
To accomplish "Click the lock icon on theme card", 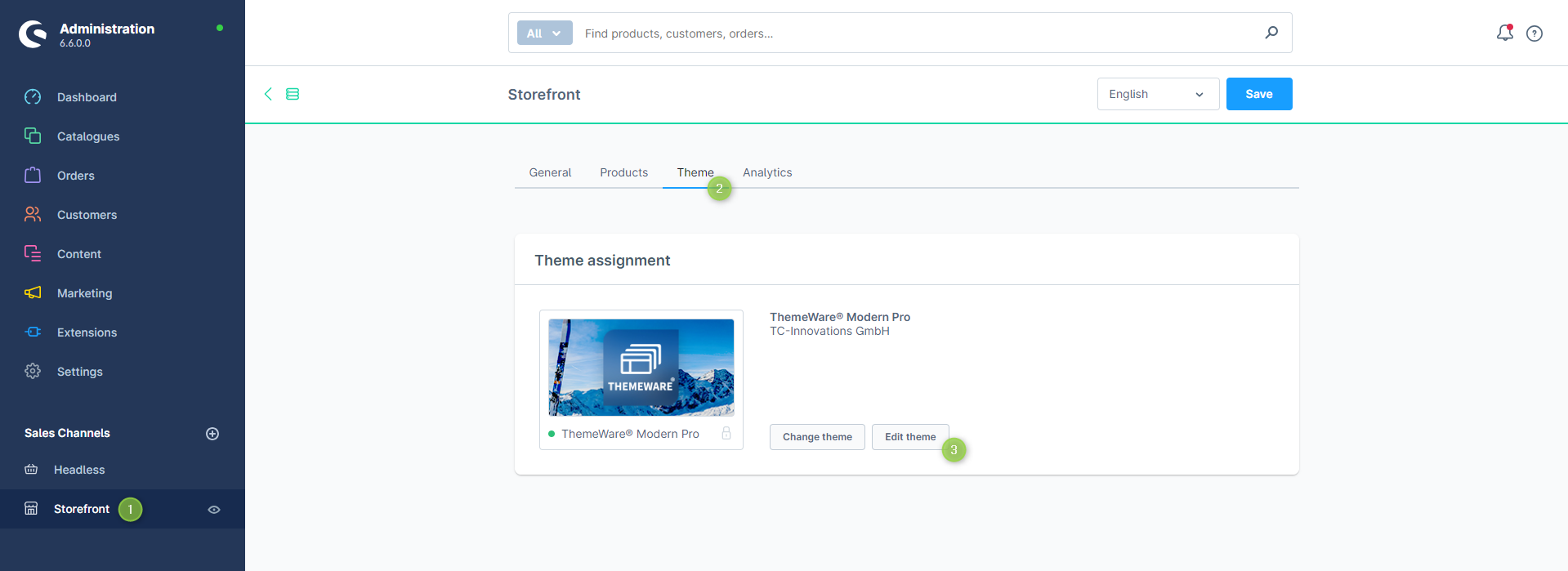I will pyautogui.click(x=726, y=434).
